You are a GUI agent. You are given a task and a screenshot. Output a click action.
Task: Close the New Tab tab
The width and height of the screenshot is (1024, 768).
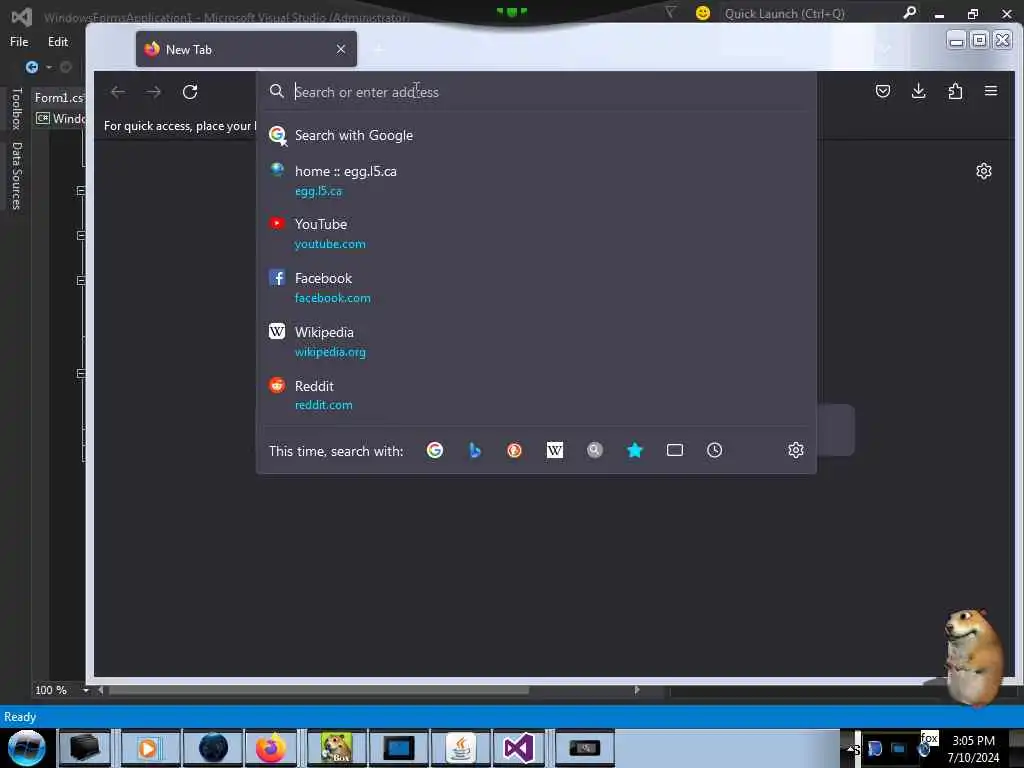tap(341, 49)
